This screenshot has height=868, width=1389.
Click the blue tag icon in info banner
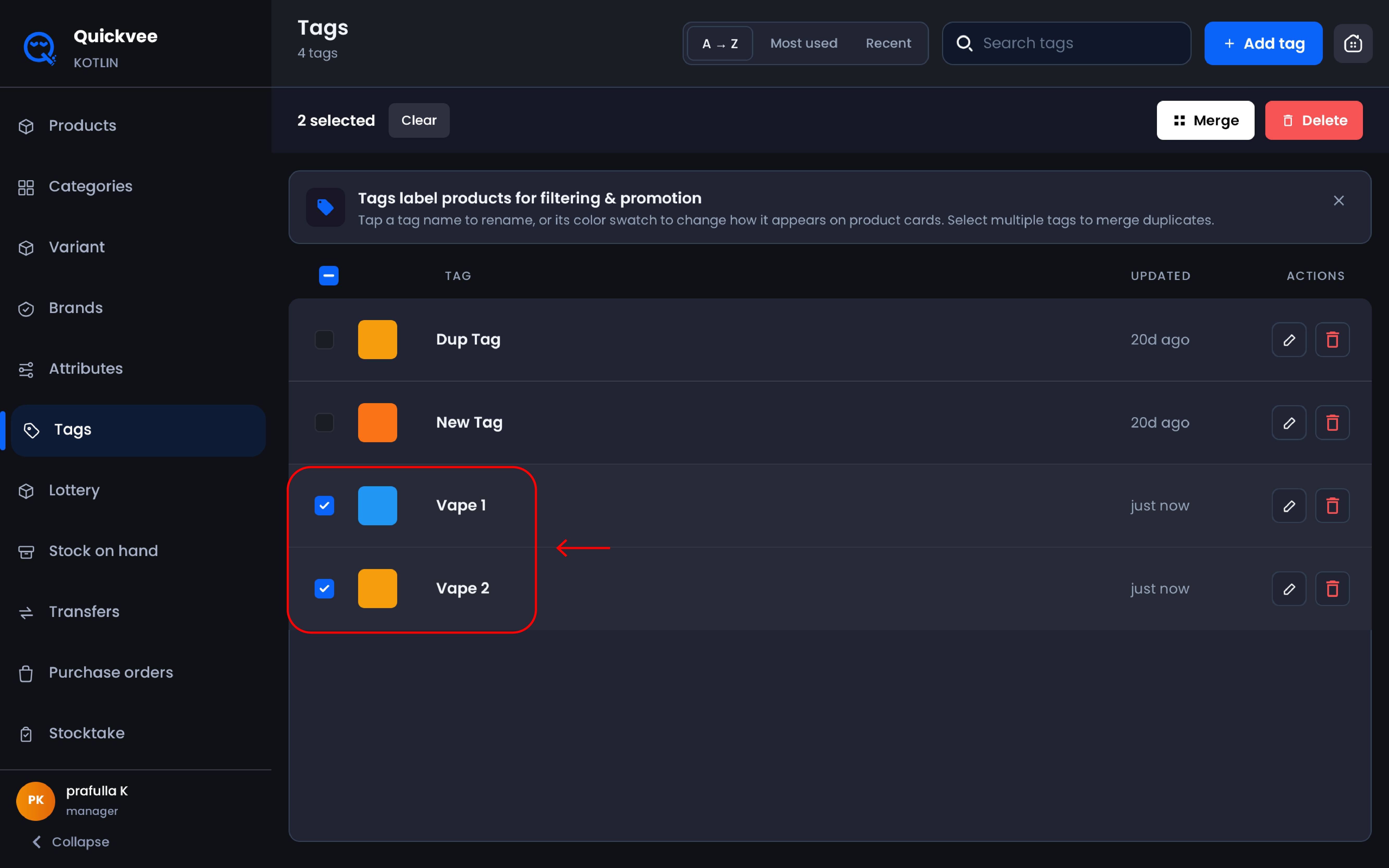pyautogui.click(x=326, y=207)
